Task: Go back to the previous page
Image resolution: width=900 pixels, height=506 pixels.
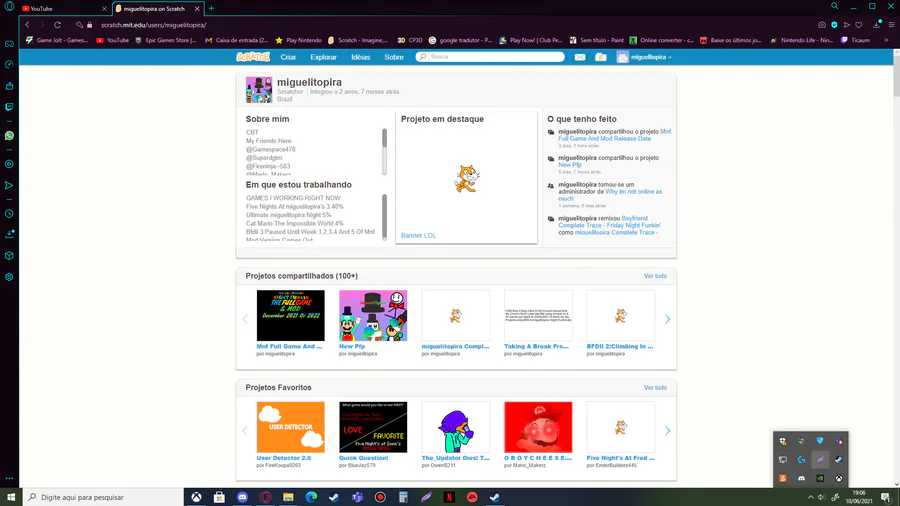Action: [x=27, y=25]
